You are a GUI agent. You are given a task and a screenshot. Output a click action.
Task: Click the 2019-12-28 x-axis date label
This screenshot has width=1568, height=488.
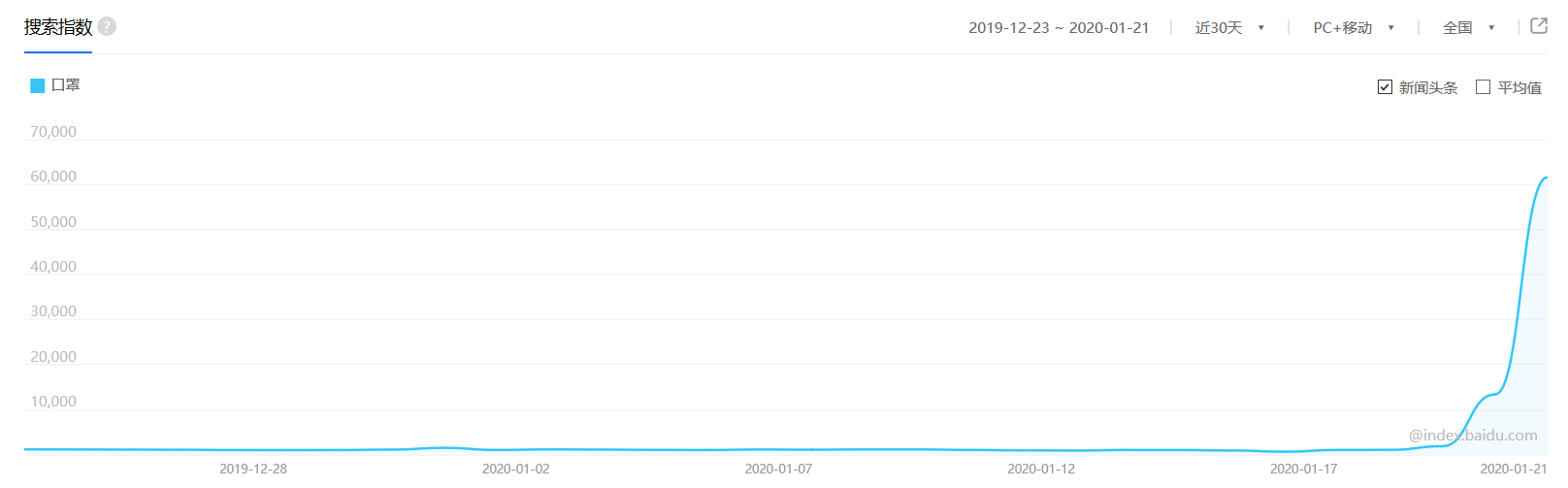pos(253,469)
